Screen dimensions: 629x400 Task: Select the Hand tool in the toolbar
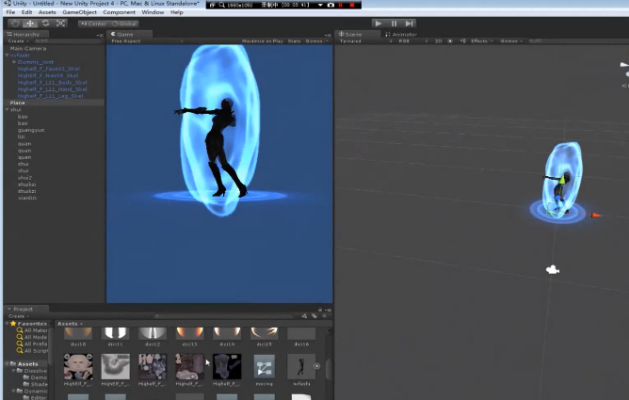point(15,23)
